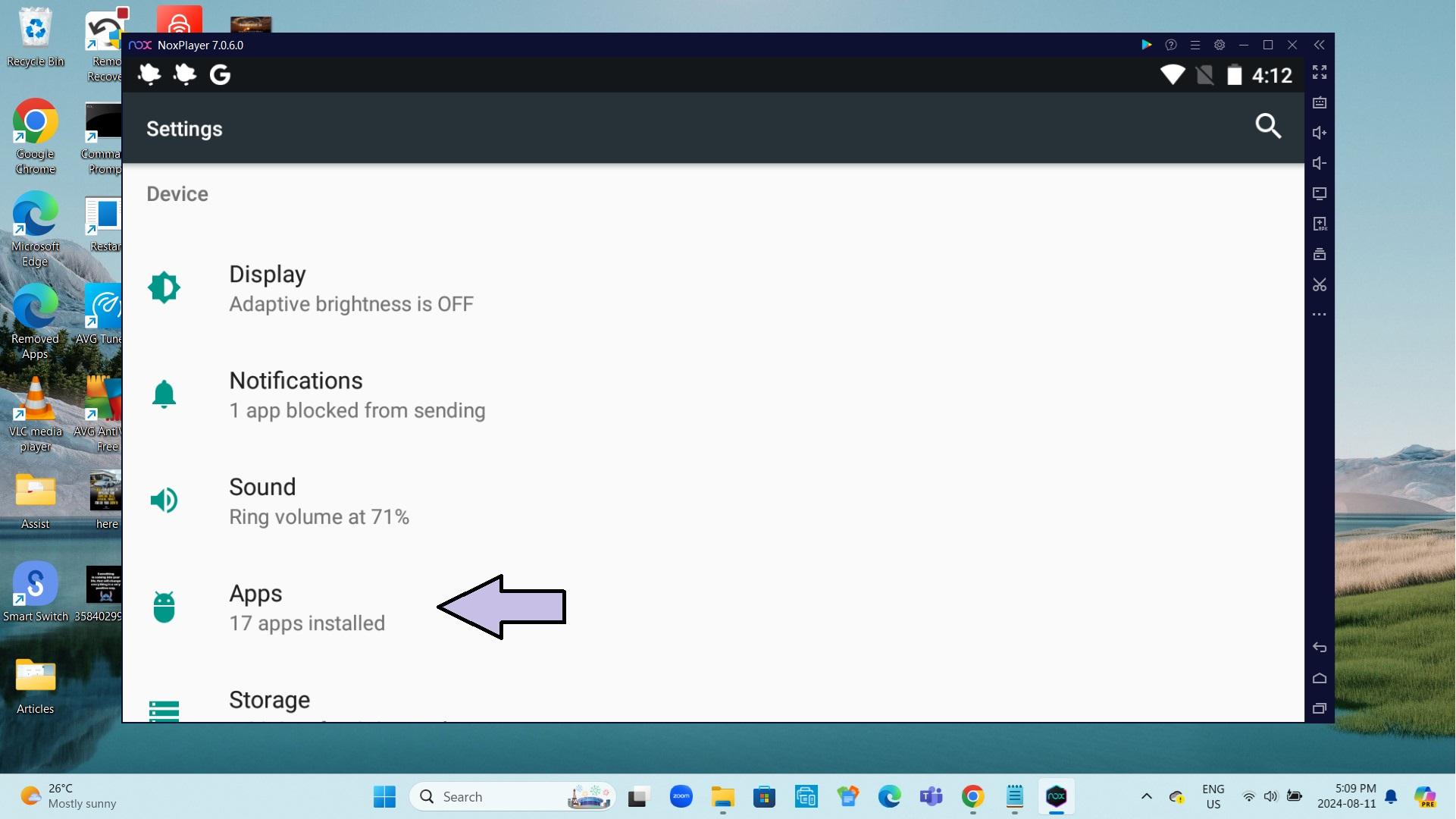
Task: Click the NoxPlayer search icon
Action: 1267,125
